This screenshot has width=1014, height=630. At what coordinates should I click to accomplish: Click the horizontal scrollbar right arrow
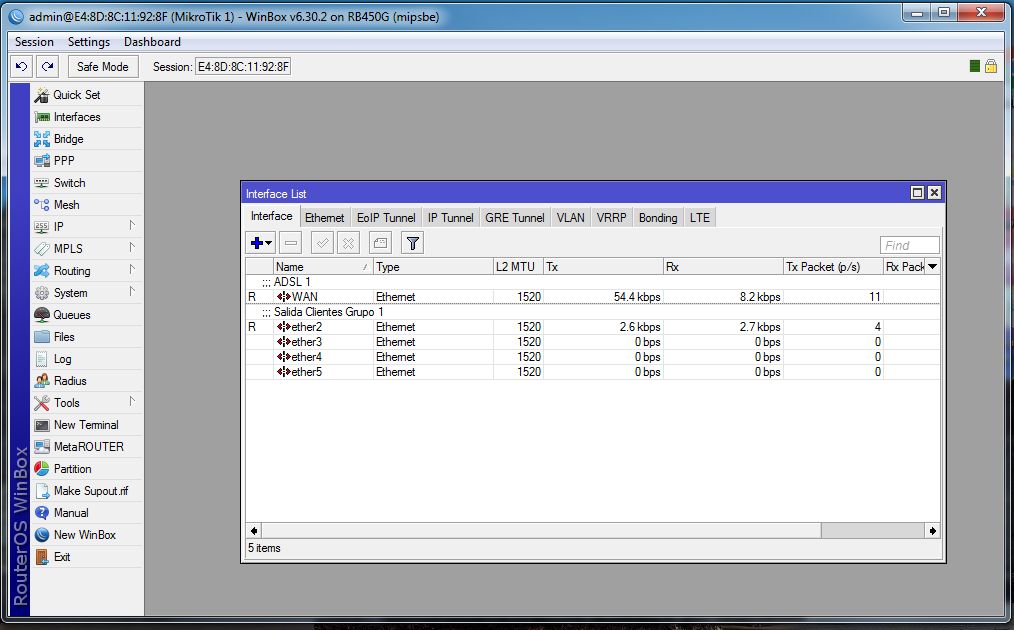[x=933, y=531]
